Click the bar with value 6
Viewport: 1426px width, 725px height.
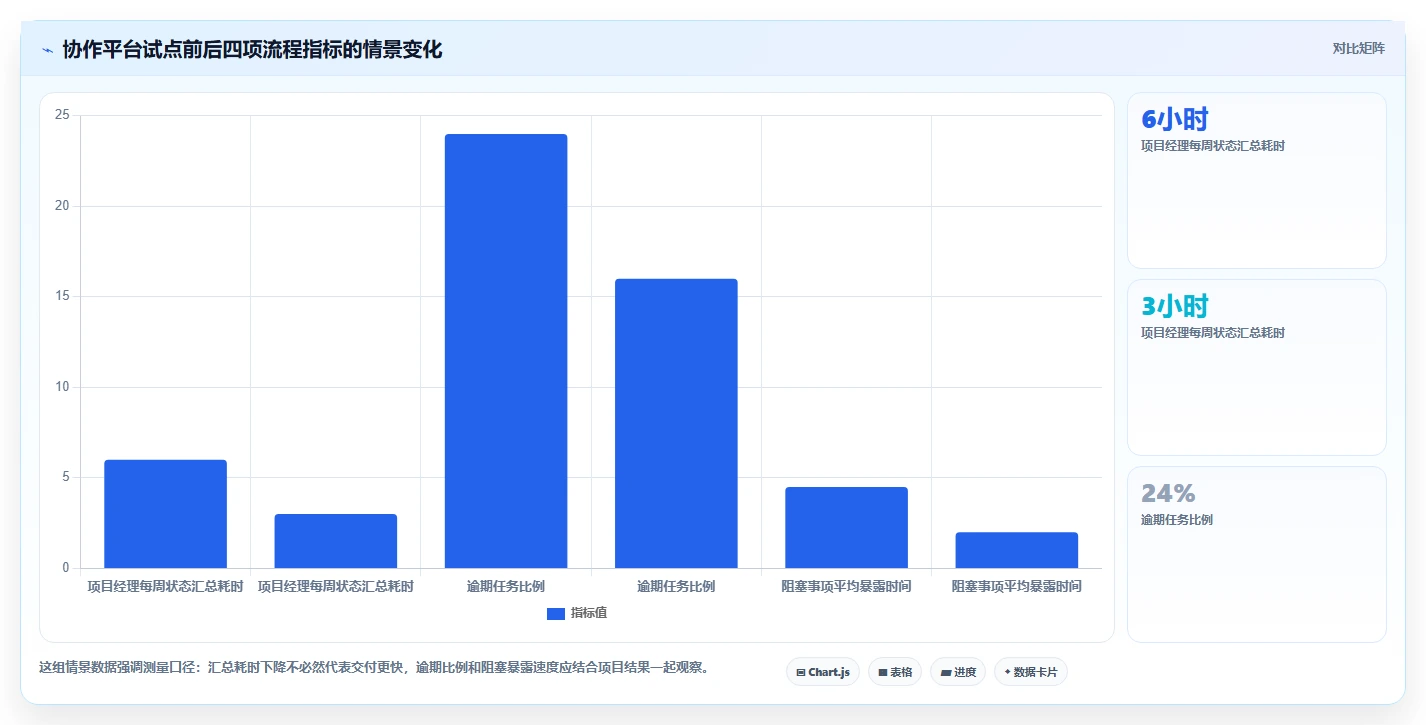[x=166, y=514]
